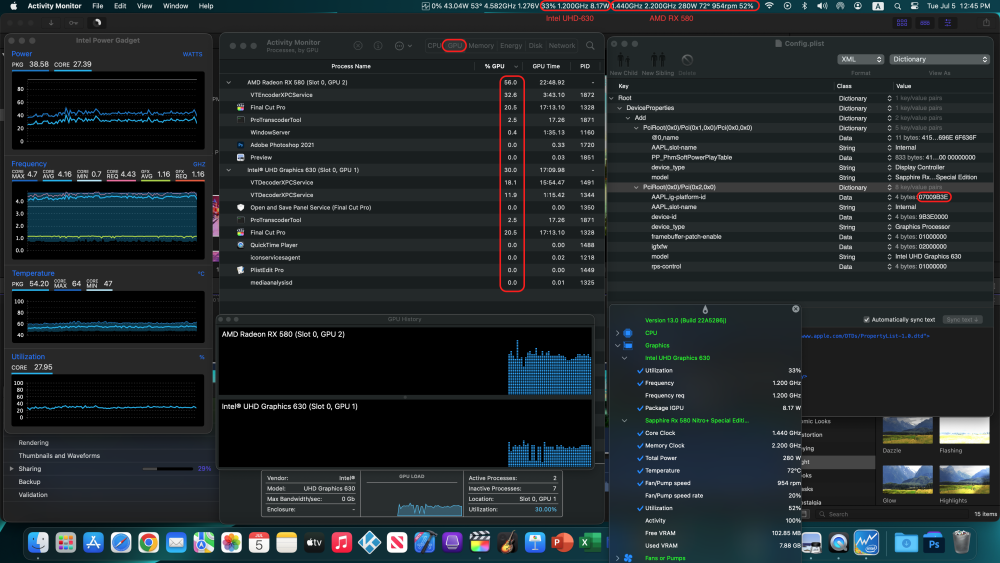
Task: Expand the Fans or Pumps section
Action: click(617, 558)
